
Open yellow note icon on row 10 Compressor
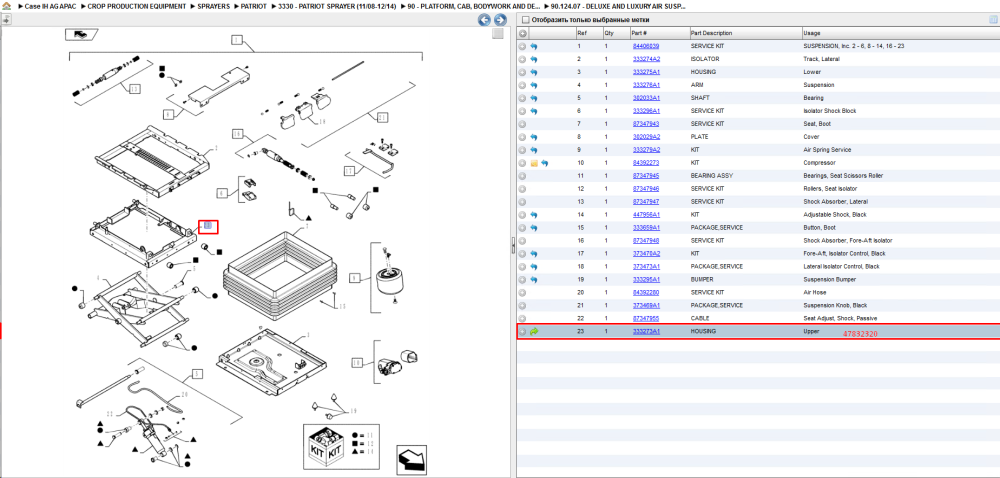coord(534,163)
